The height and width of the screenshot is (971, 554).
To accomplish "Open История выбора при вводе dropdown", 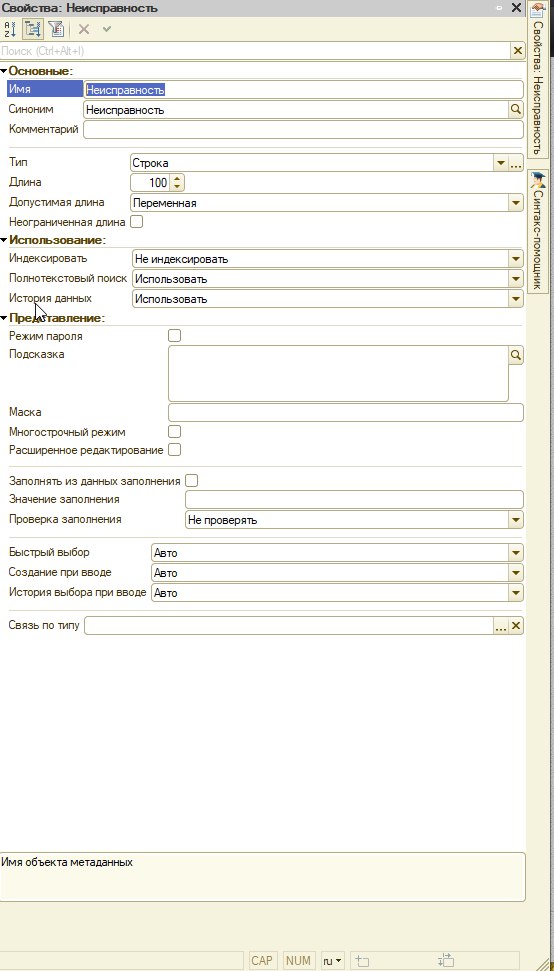I will (x=516, y=593).
